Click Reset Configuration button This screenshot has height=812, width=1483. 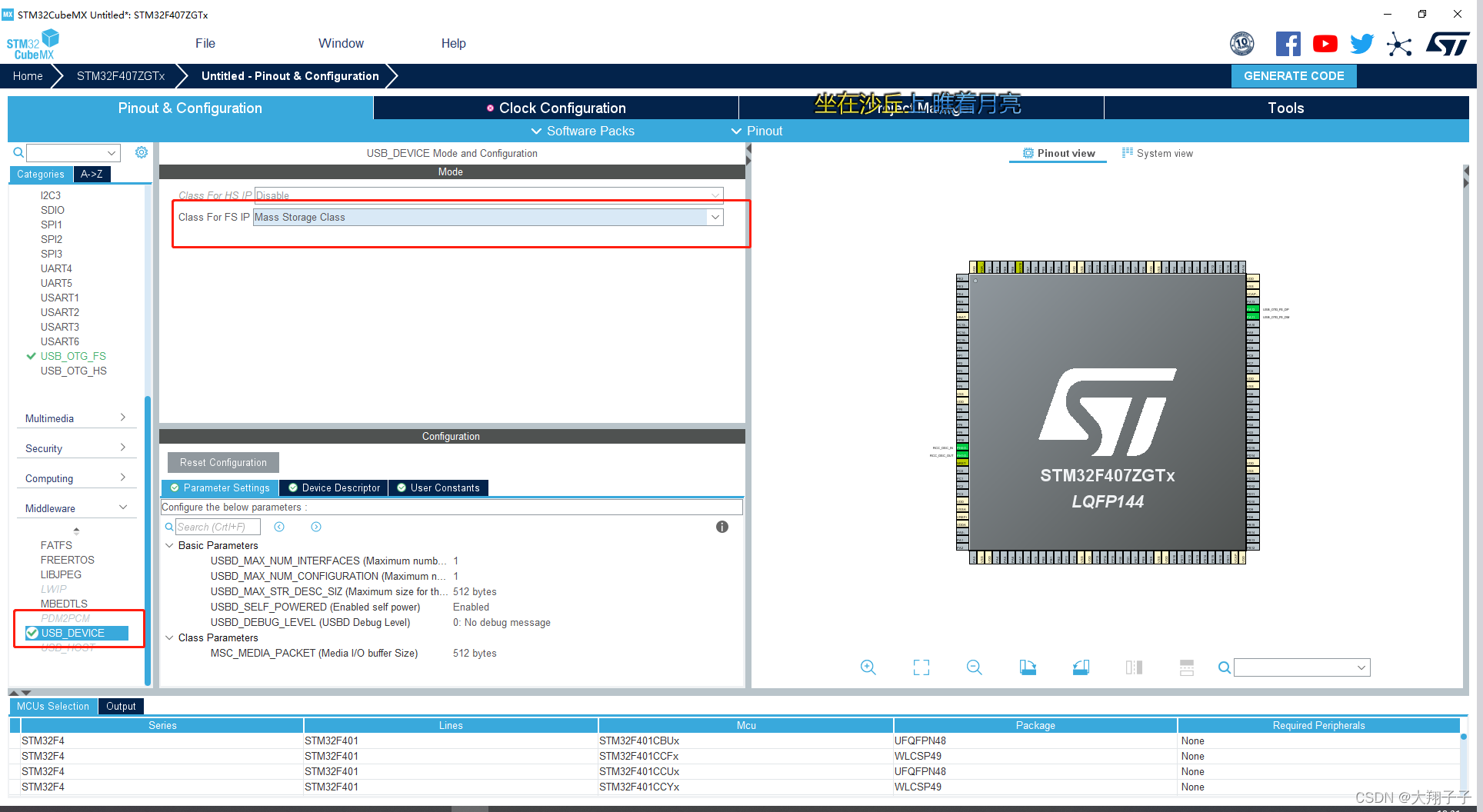pyautogui.click(x=222, y=462)
